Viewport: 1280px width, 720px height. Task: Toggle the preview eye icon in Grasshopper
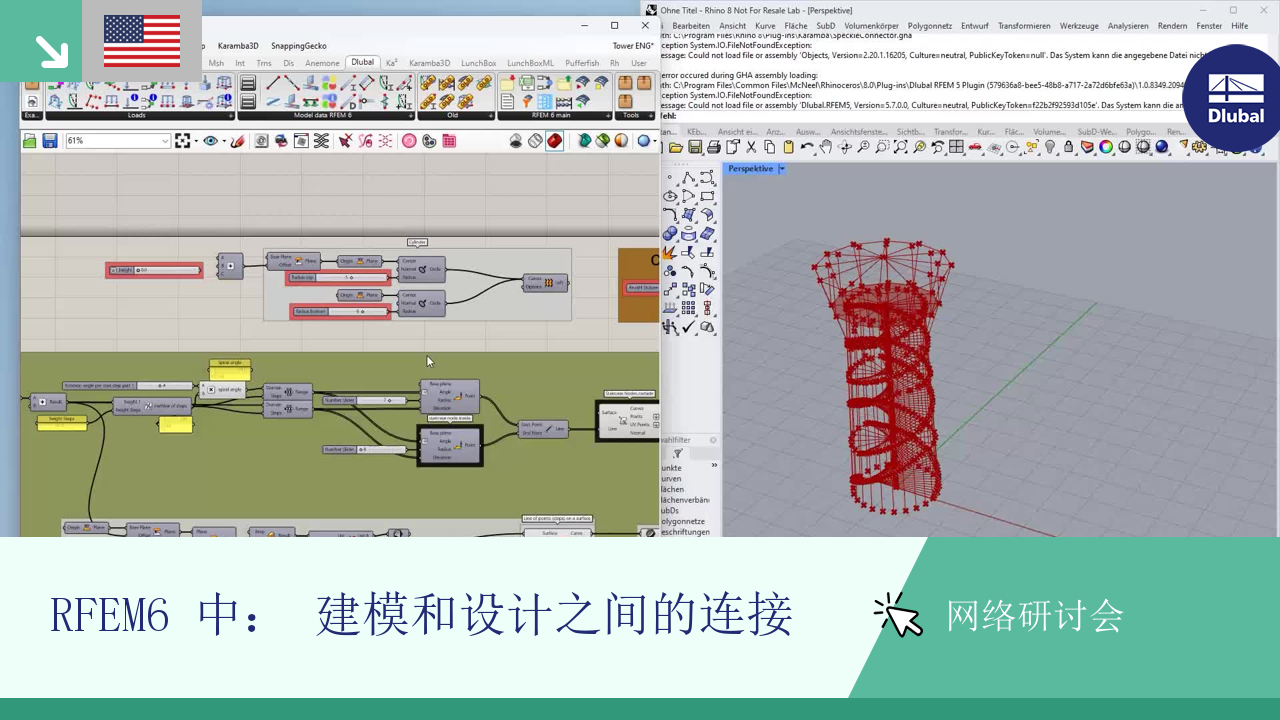point(211,139)
